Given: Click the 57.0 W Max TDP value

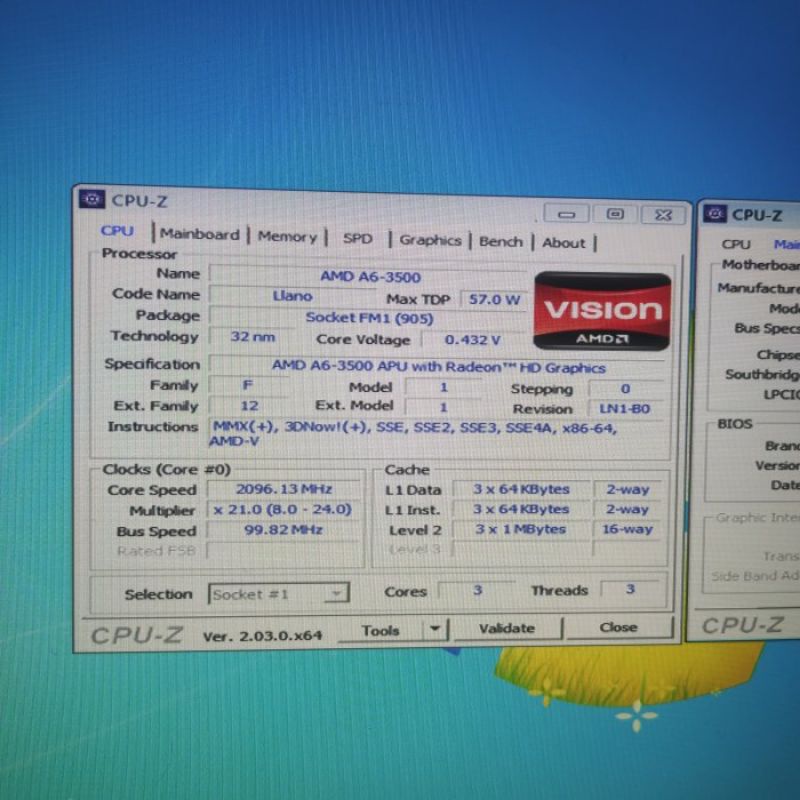Looking at the screenshot, I should coord(494,299).
